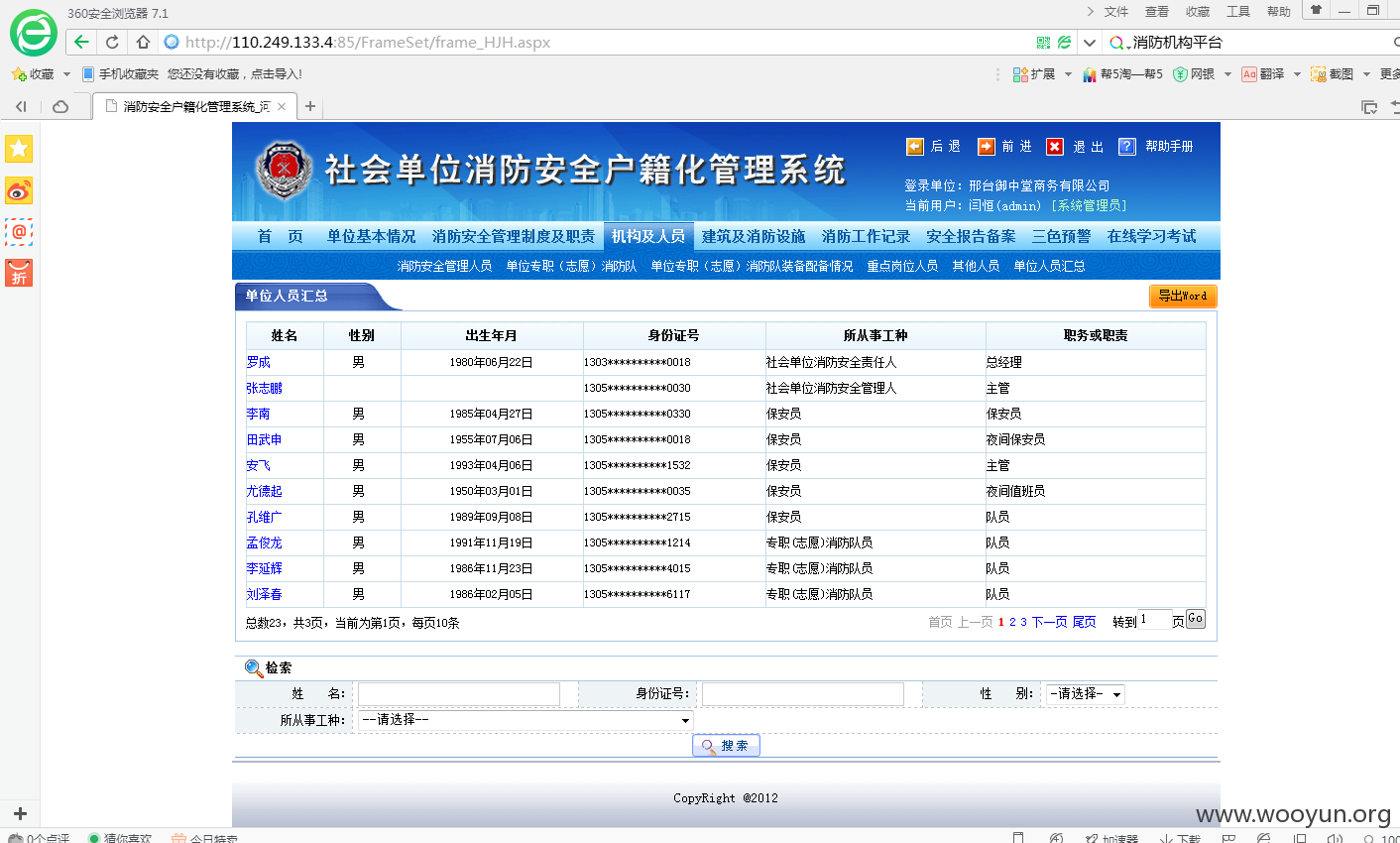Select the 机构及人员 tab
The width and height of the screenshot is (1400, 843).
click(648, 236)
